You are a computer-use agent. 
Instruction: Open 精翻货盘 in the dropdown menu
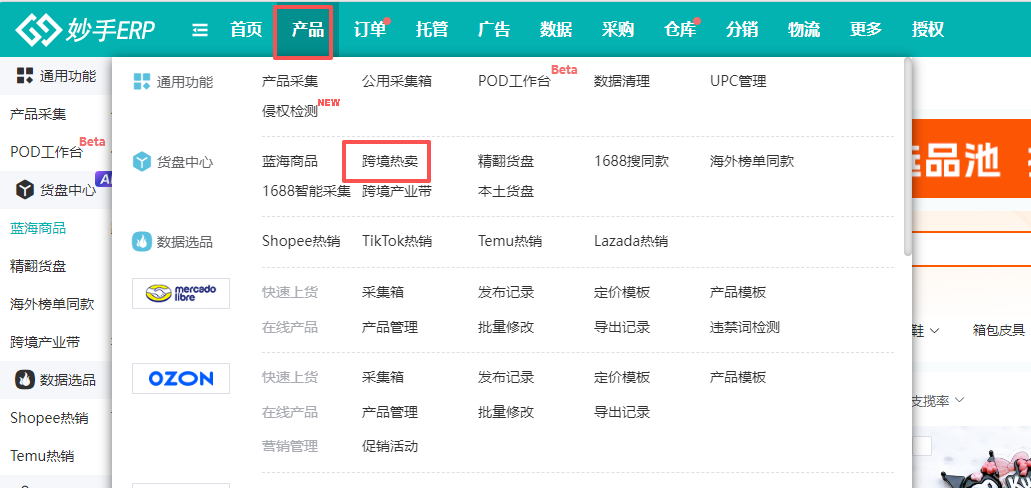506,161
